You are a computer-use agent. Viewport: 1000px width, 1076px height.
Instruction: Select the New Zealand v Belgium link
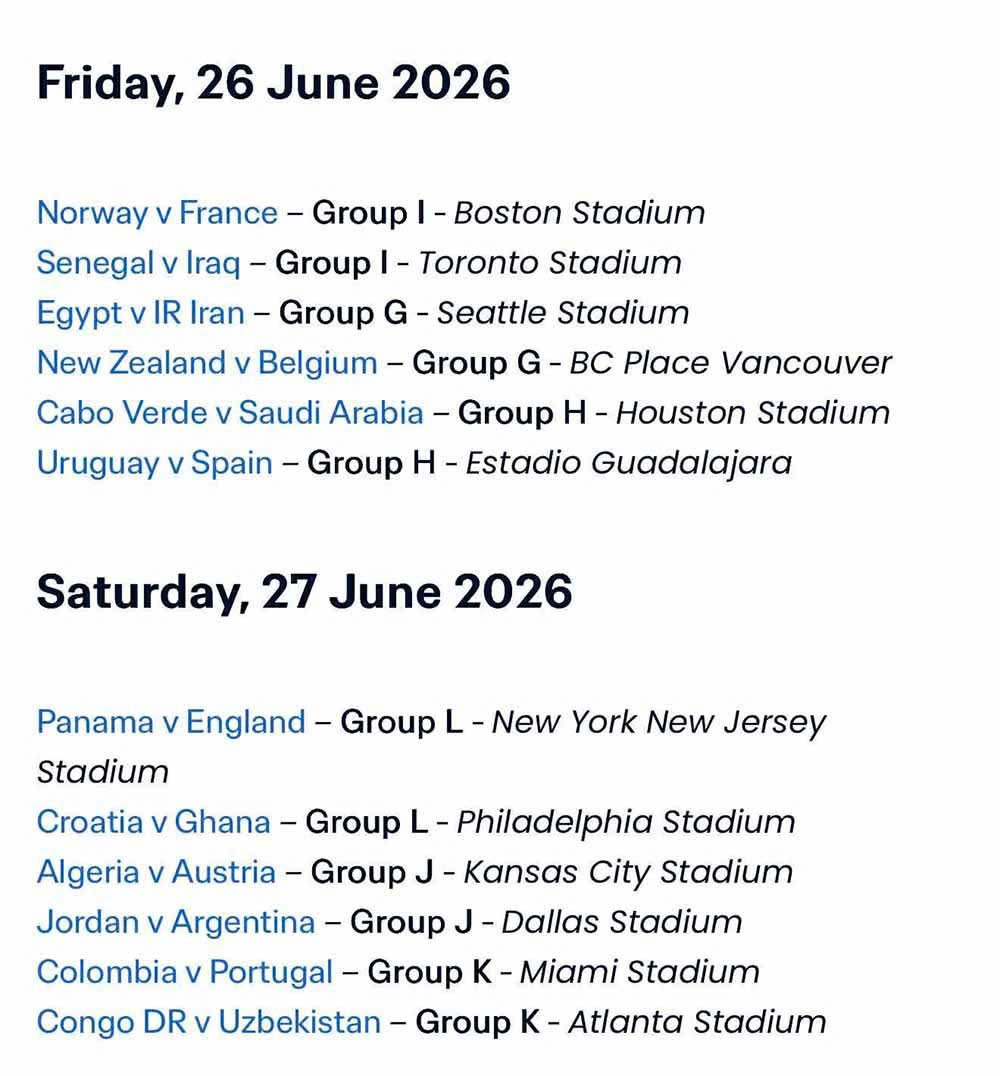click(x=207, y=363)
